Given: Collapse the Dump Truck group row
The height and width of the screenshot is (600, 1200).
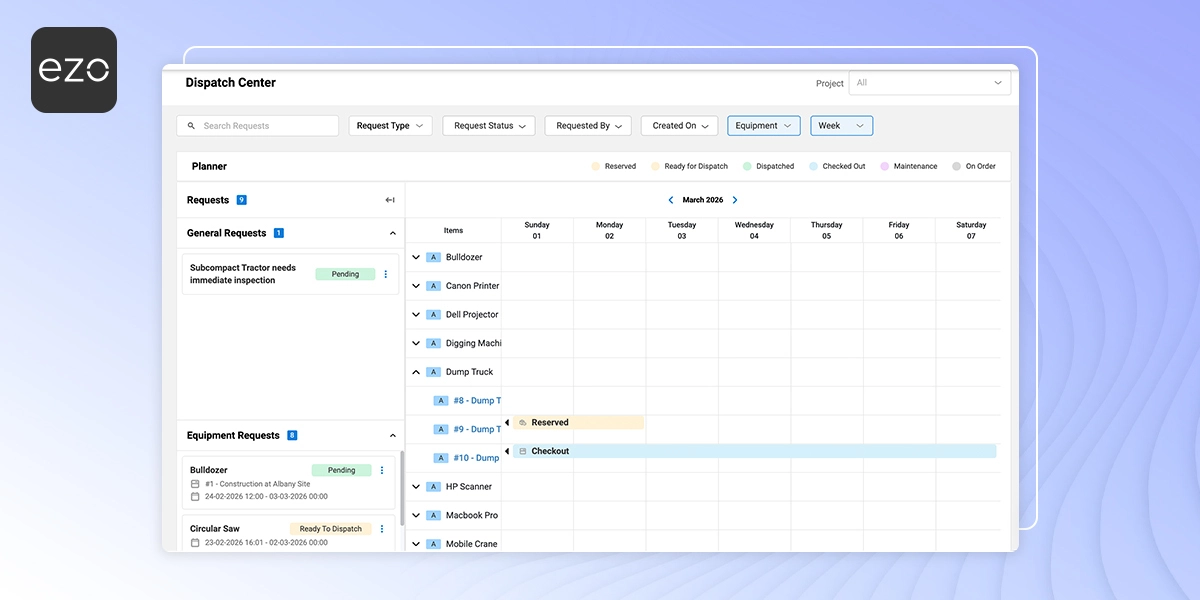Looking at the screenshot, I should click(x=416, y=372).
